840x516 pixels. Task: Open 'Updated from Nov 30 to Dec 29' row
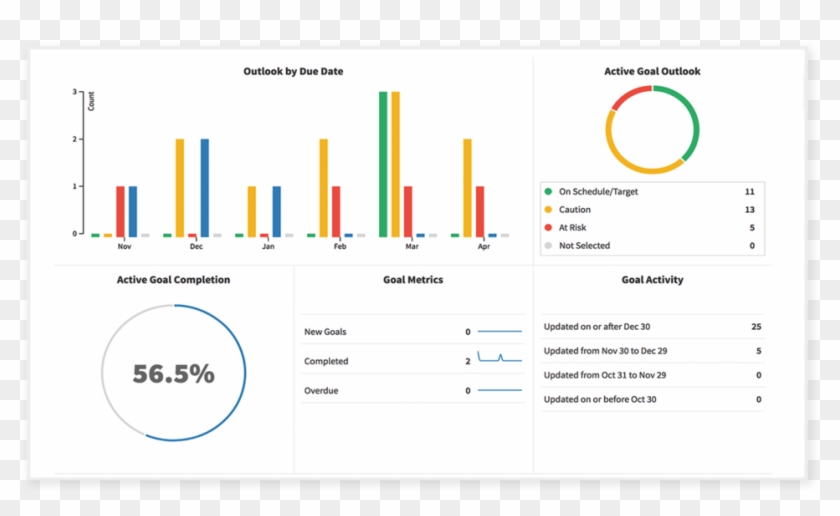tap(651, 351)
